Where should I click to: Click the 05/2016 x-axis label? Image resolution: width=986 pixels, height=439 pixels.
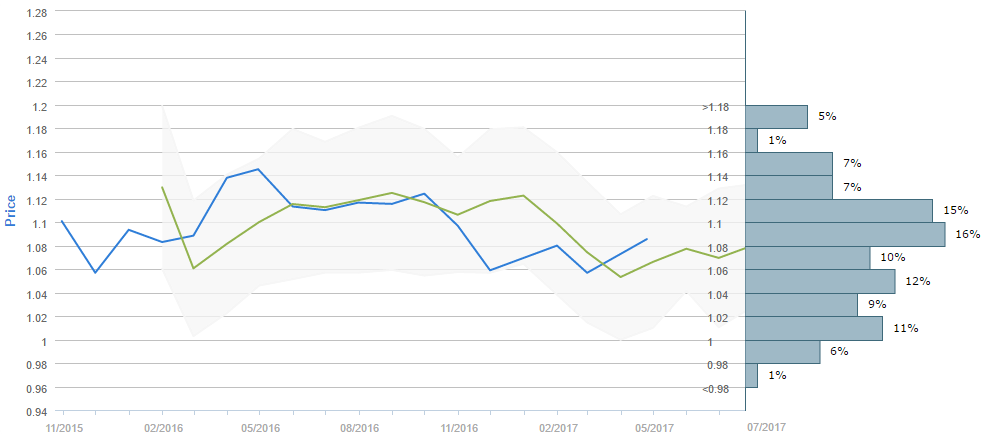(260, 426)
